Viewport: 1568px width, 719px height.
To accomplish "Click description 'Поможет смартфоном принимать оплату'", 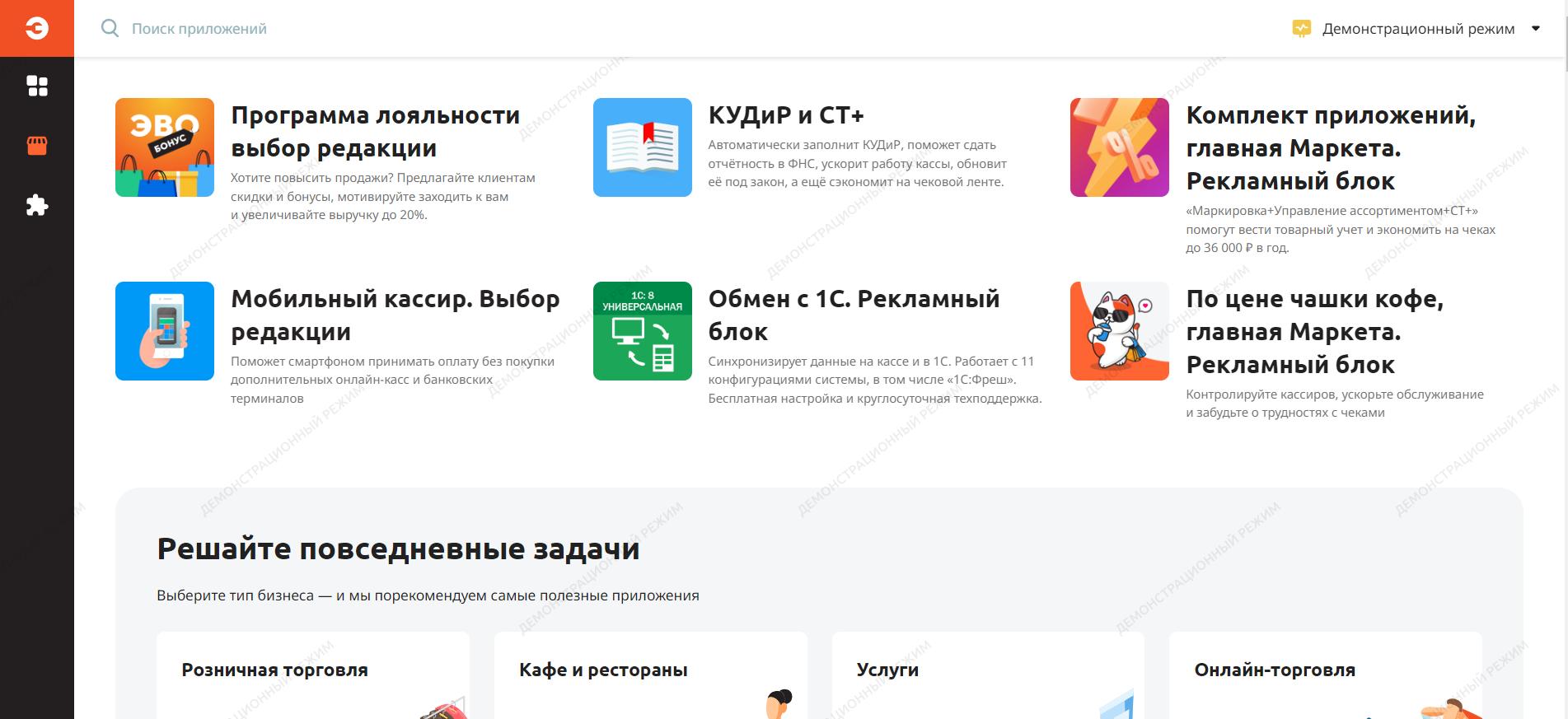I will [x=392, y=380].
